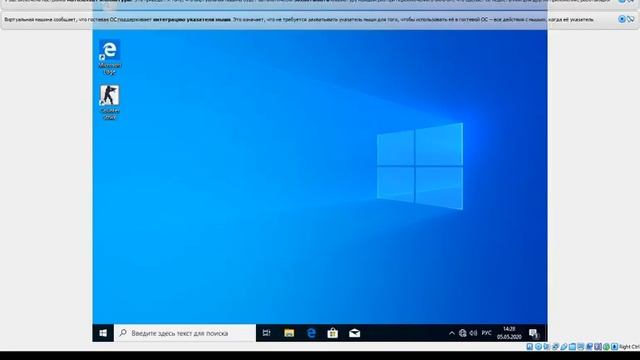This screenshot has height=360, width=640.
Task: Open the clock showing 05.05.2020
Action: tap(509, 333)
